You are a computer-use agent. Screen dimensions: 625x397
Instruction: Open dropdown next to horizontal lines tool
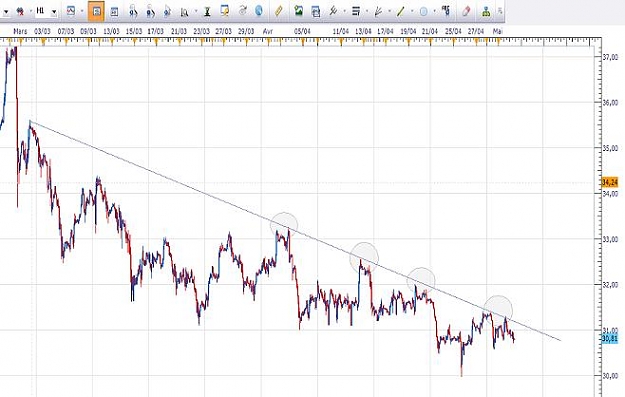click(367, 12)
